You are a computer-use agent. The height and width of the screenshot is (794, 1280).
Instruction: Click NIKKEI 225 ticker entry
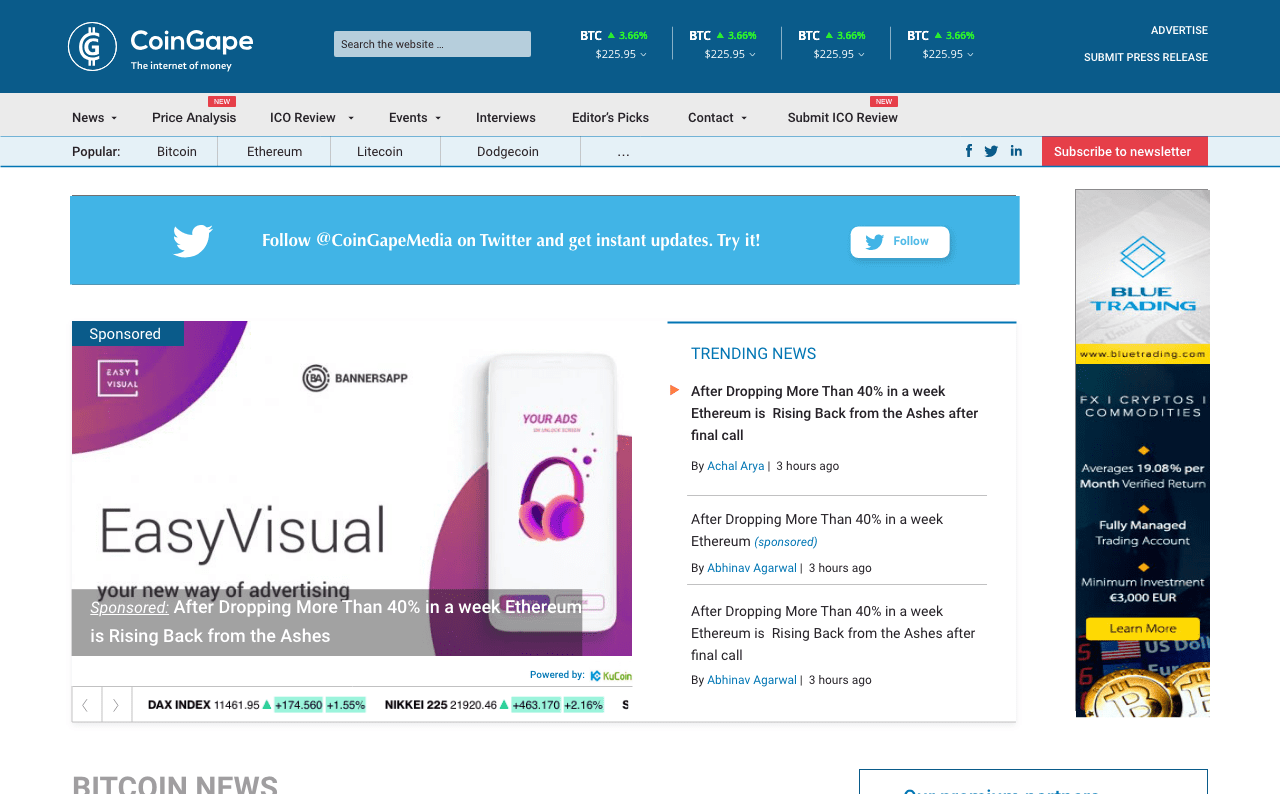coord(494,705)
